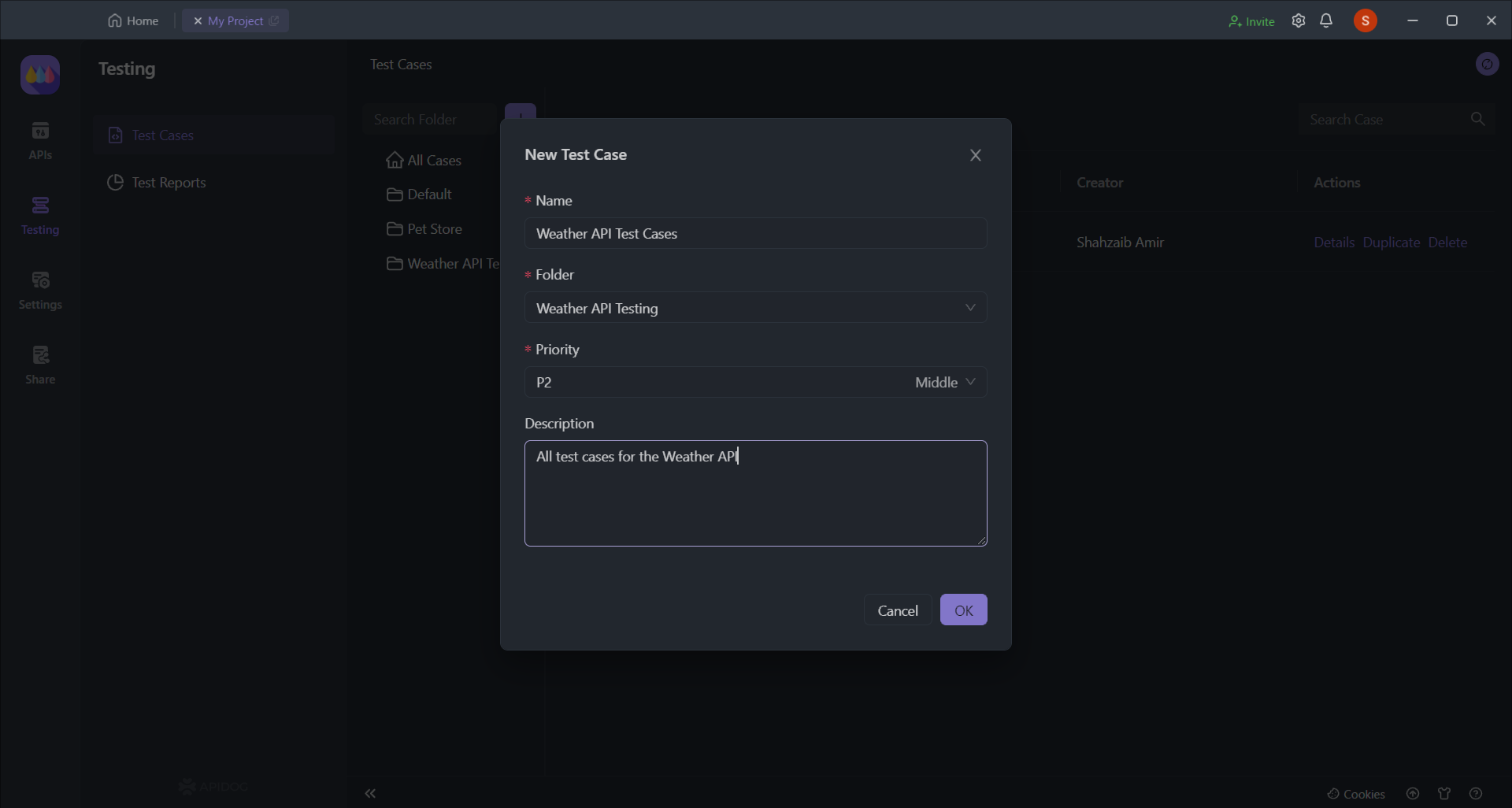
Task: Open APIs section in sidebar
Action: click(40, 140)
